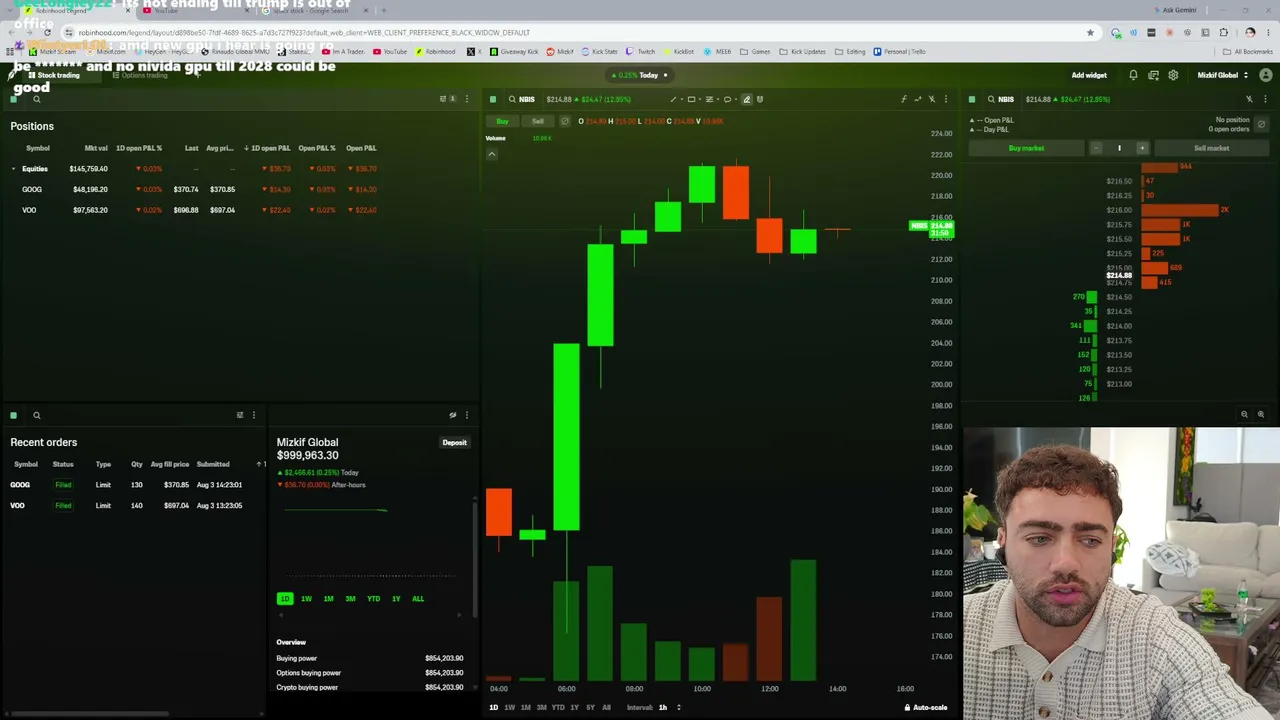Open account widget three-dot menu
1280x720 pixels.
click(467, 415)
